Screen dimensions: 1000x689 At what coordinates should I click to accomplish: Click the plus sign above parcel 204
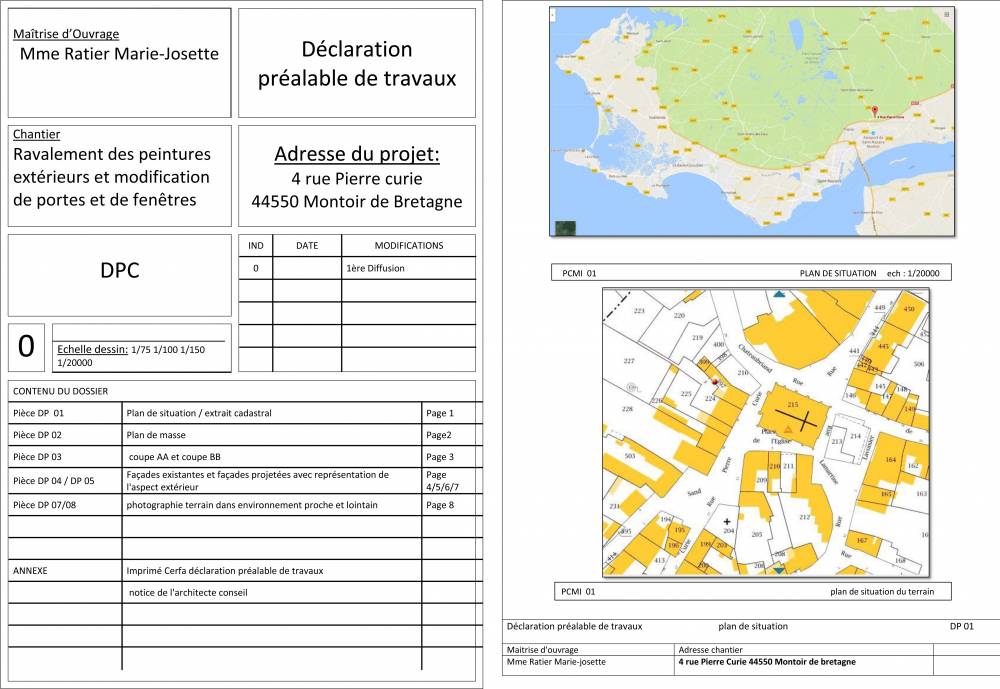coord(727,521)
